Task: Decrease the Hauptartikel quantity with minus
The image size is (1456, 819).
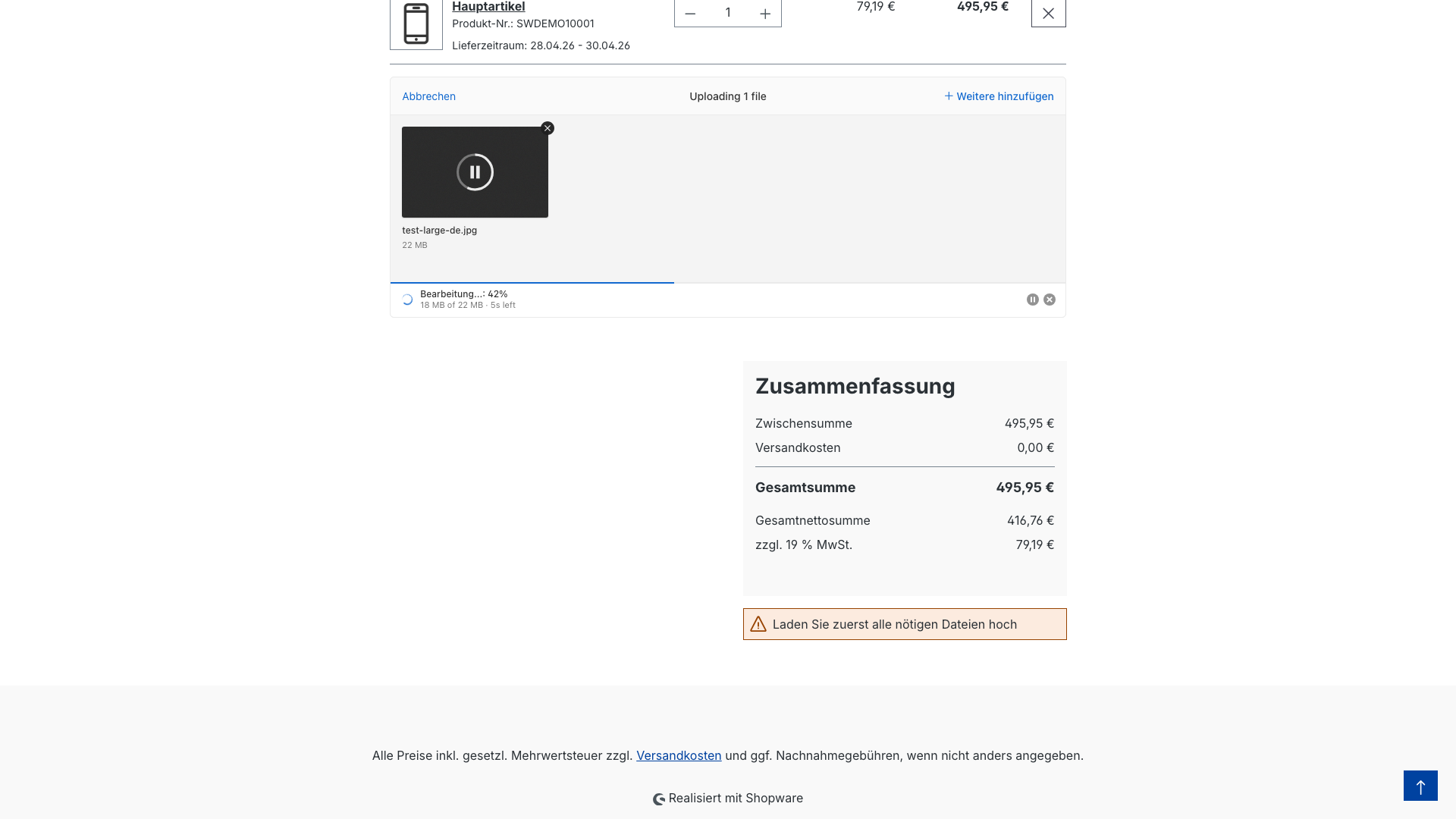Action: pos(690,14)
